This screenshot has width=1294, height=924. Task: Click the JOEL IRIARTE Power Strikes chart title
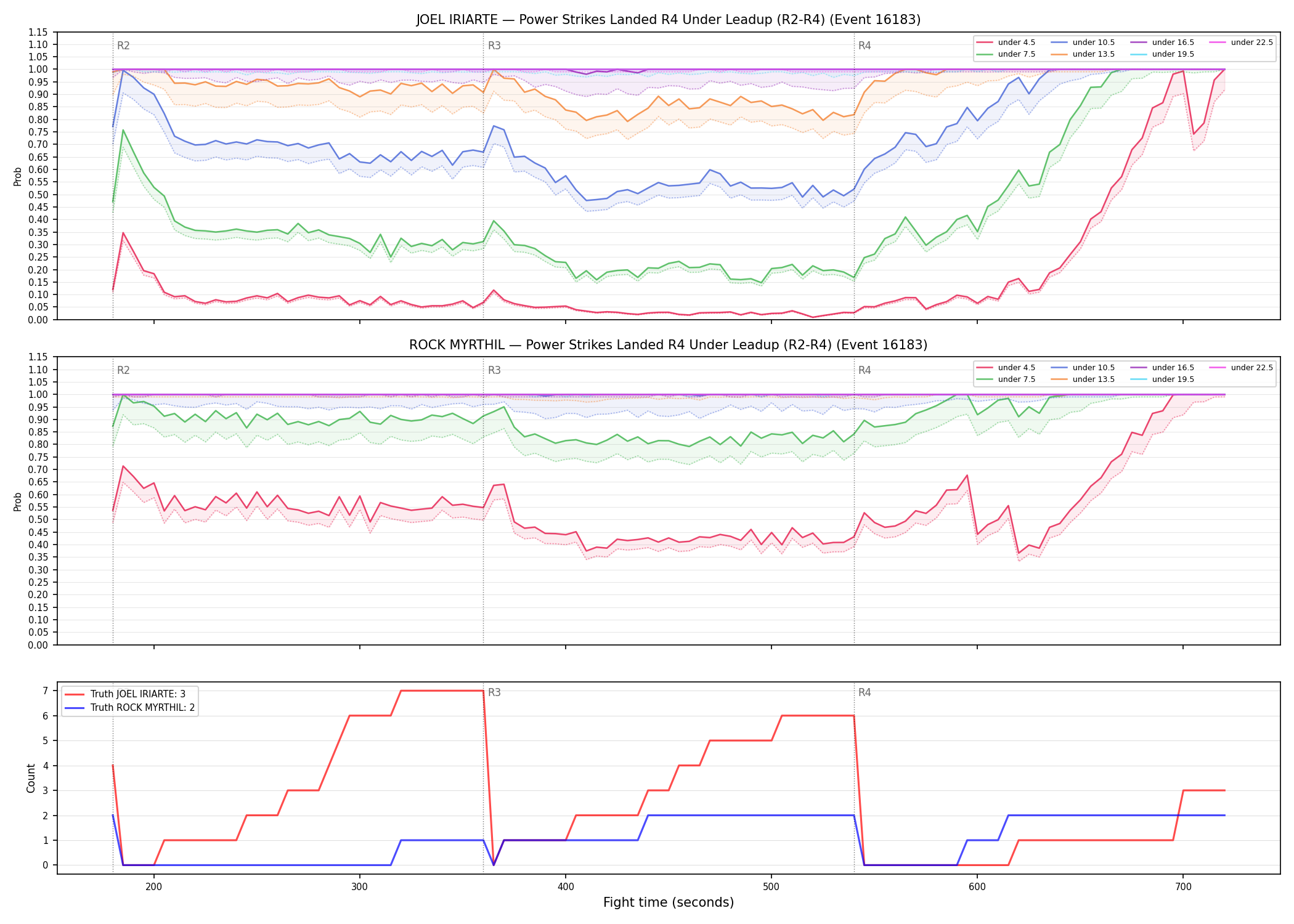(668, 20)
